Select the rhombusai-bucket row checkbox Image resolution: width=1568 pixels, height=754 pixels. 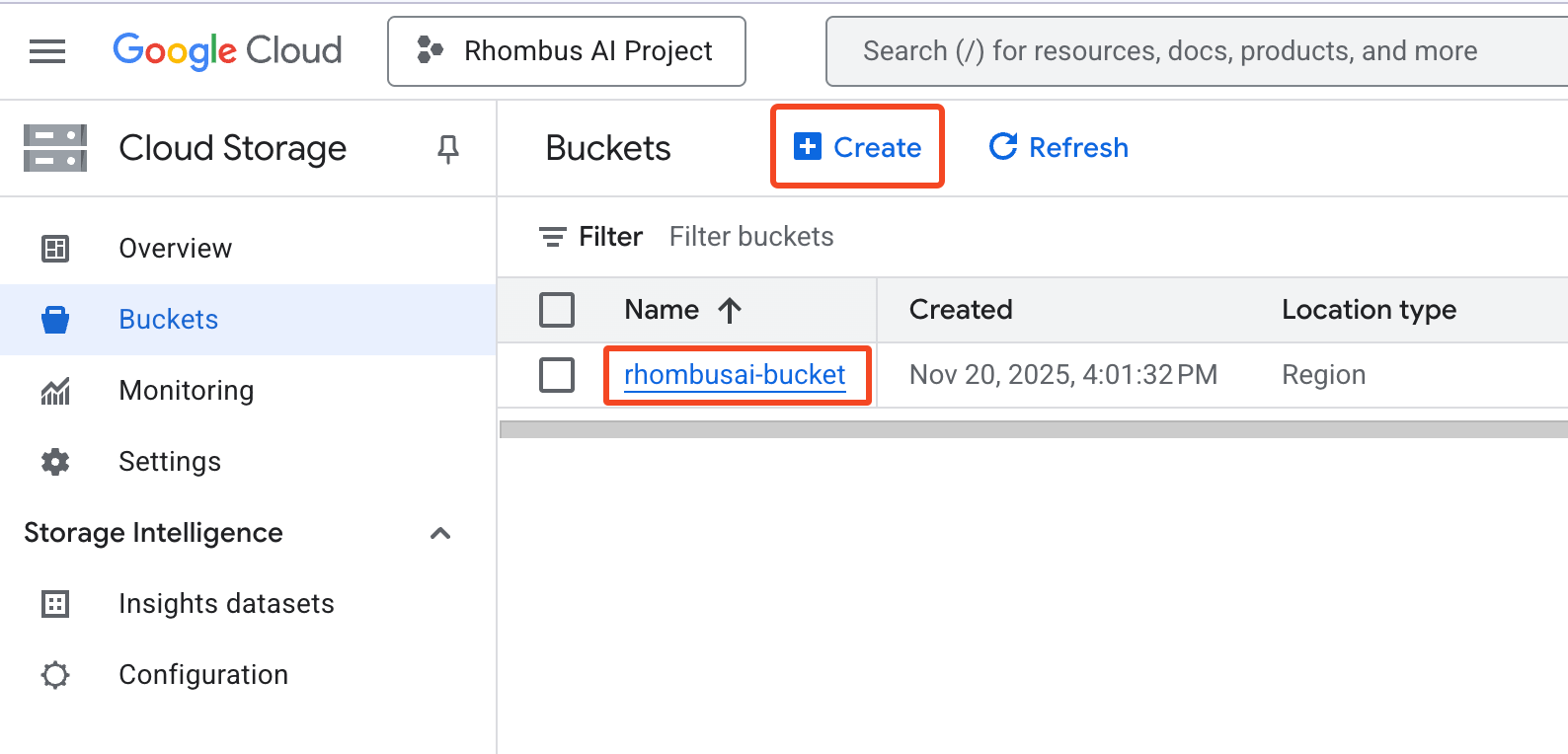point(557,375)
